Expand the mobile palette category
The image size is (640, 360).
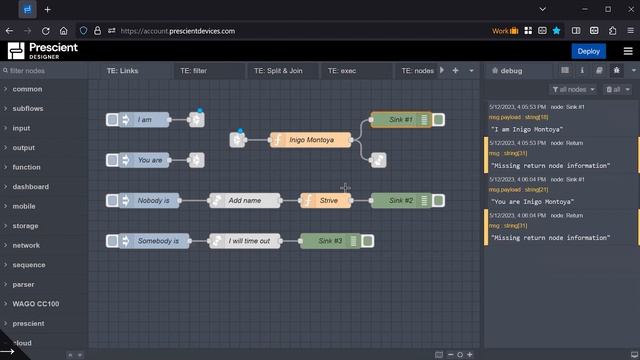click(24, 206)
